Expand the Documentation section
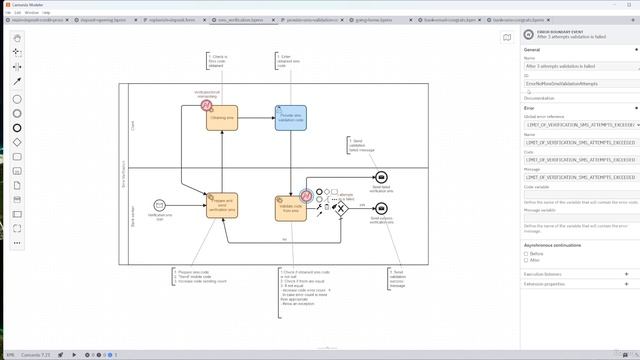This screenshot has width=640, height=360. (x=539, y=98)
